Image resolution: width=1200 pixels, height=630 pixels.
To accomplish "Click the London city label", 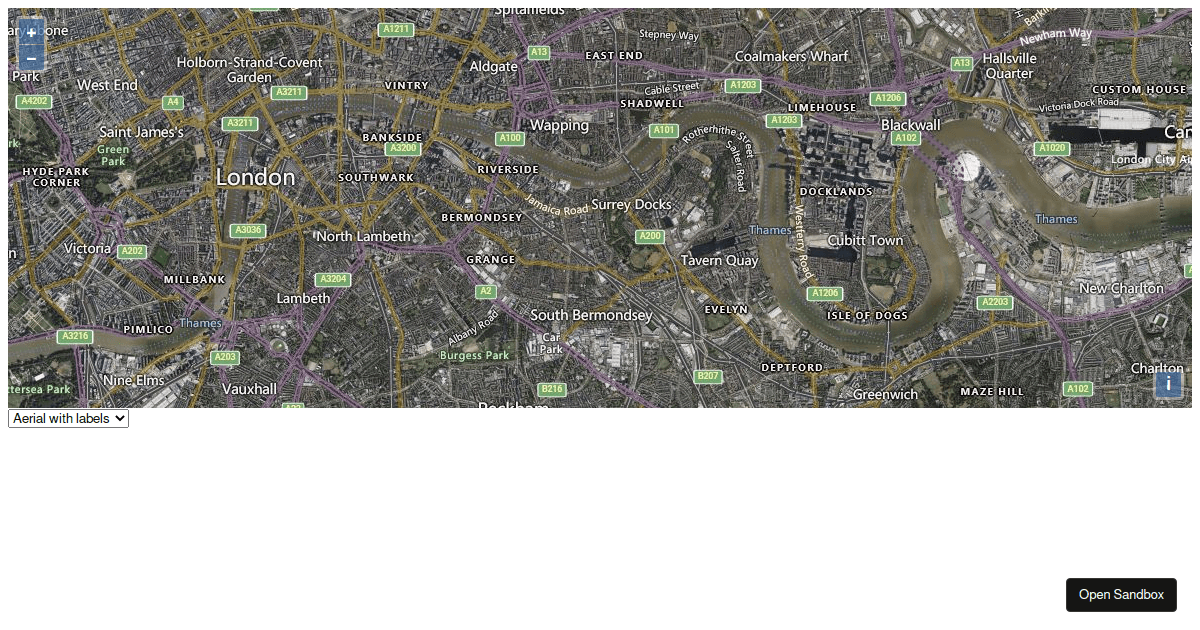I will tap(256, 177).
